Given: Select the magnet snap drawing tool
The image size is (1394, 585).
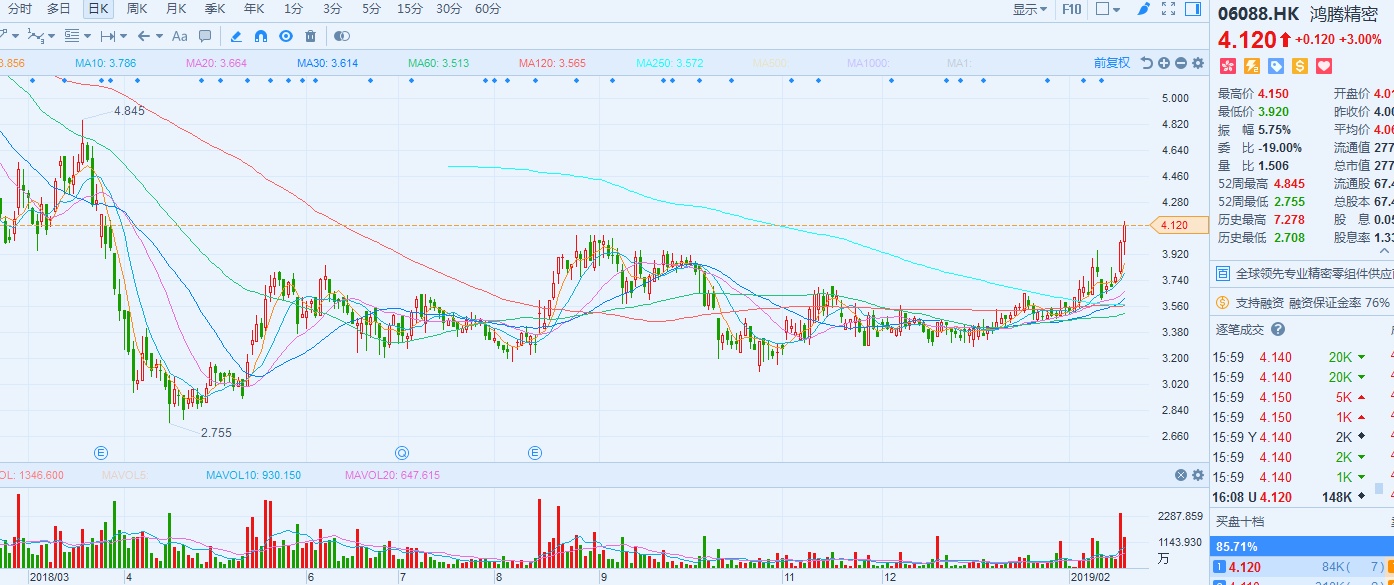Looking at the screenshot, I should click(x=261, y=36).
